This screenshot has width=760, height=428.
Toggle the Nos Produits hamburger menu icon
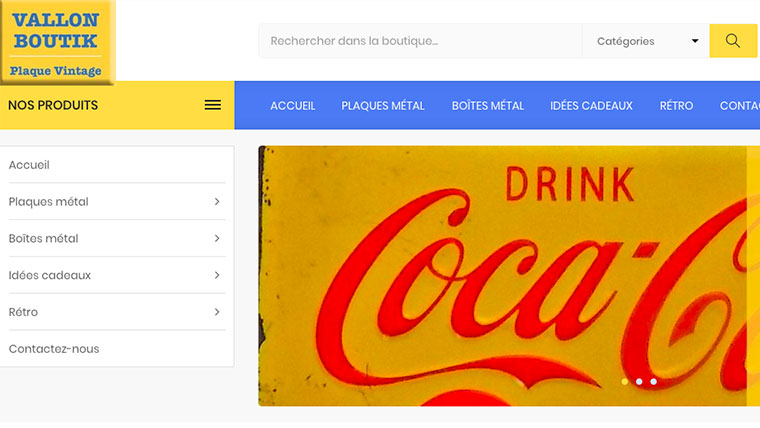tap(212, 105)
